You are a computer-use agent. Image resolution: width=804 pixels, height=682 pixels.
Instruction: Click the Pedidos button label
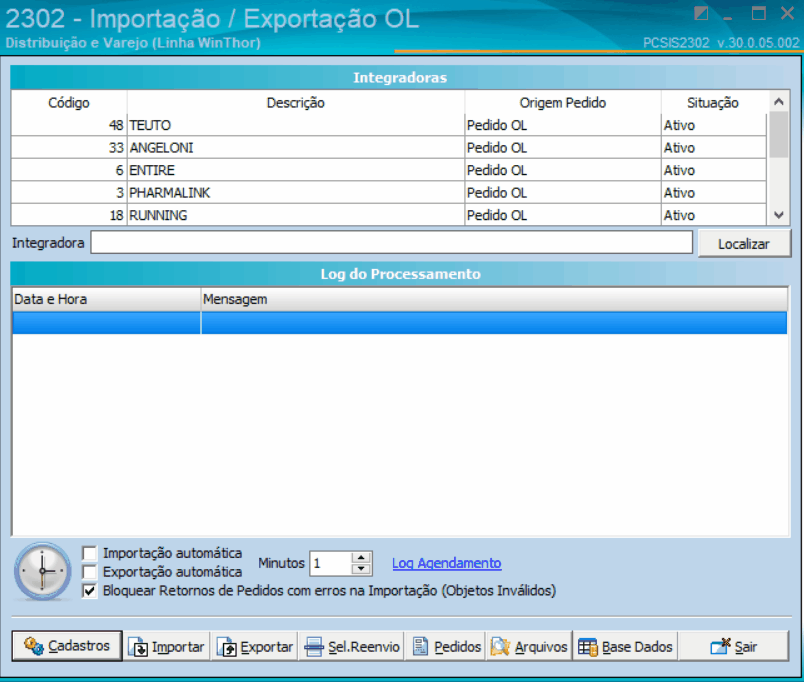pos(457,647)
